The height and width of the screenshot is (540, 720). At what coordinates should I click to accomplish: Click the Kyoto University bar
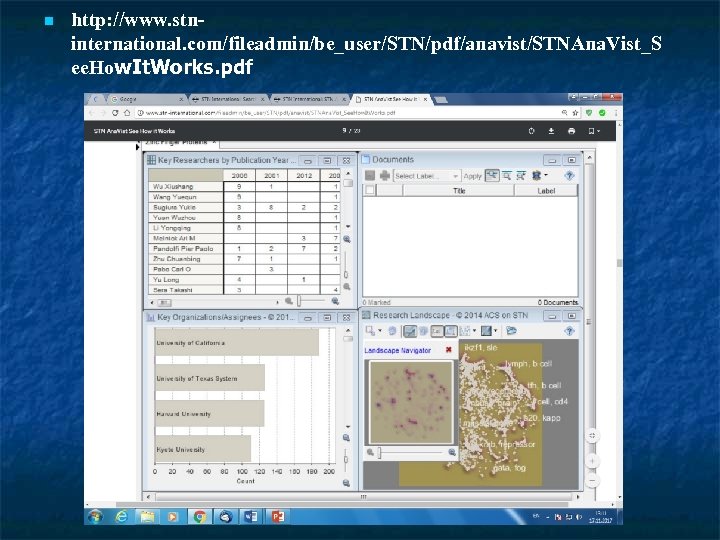point(203,449)
